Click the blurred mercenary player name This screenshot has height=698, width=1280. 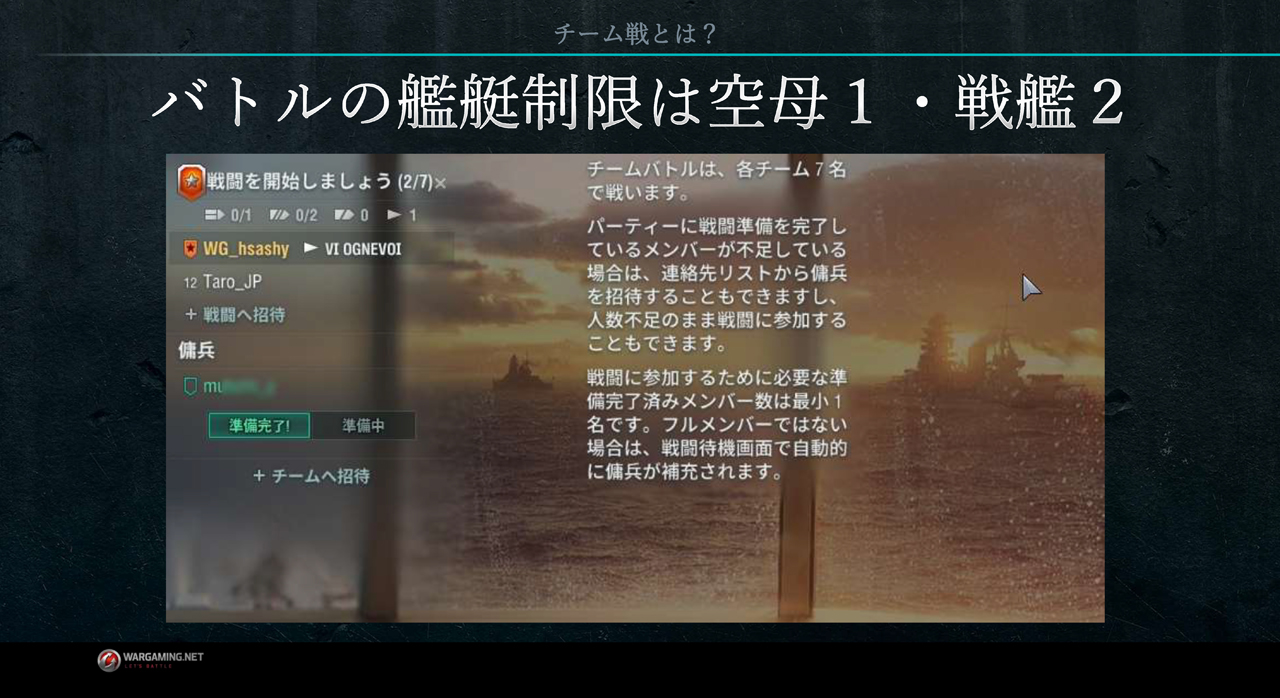pos(240,386)
